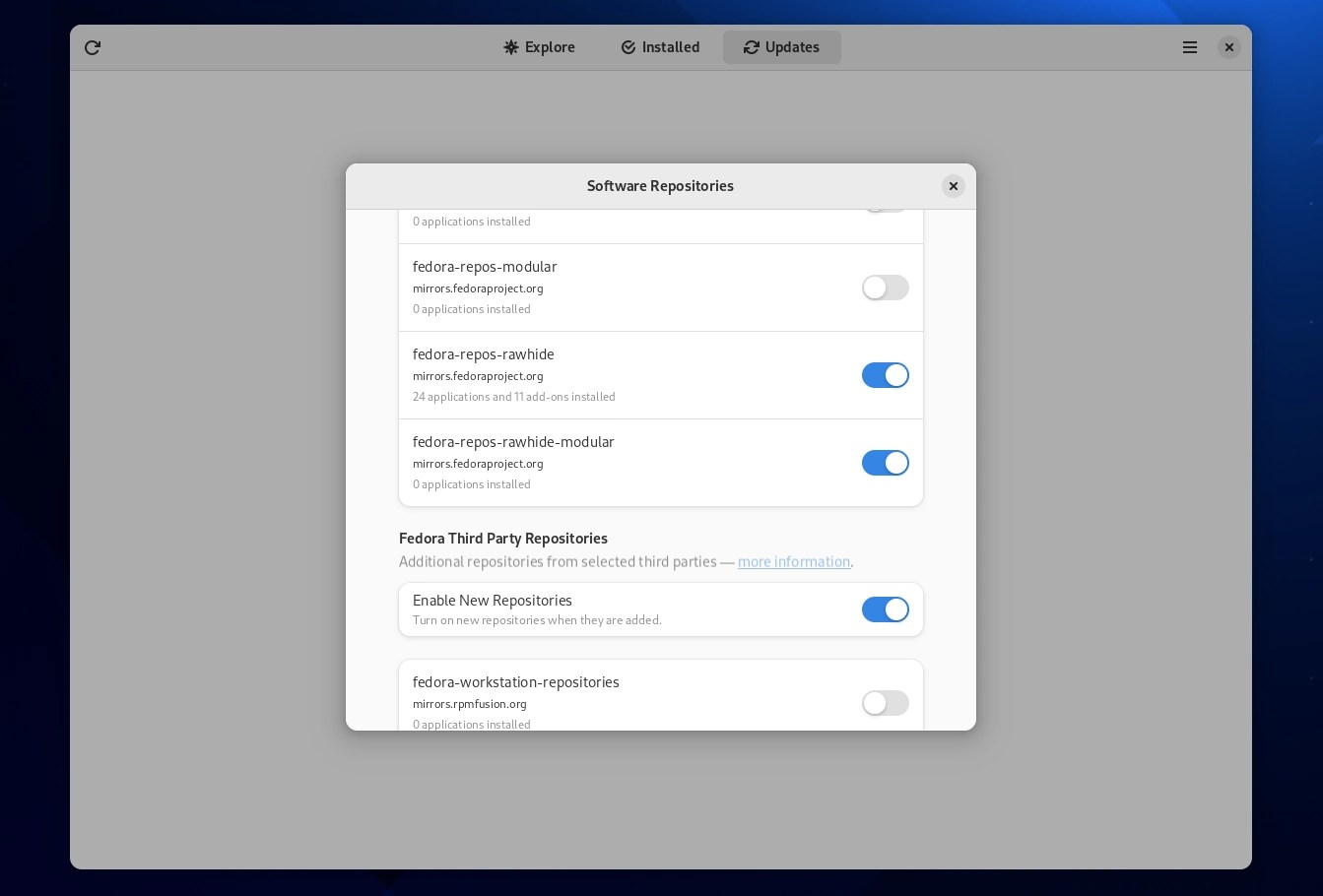
Task: Click the mirrors.rpmfusion.org text
Action: pos(470,704)
